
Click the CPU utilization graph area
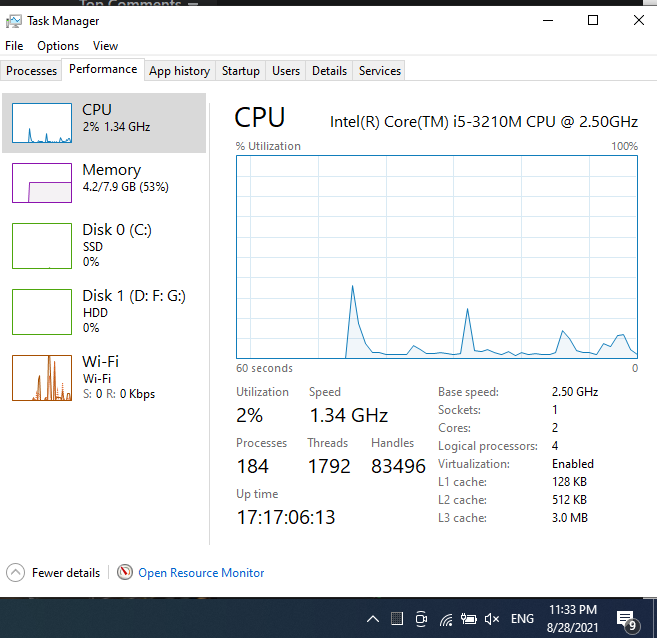point(437,257)
